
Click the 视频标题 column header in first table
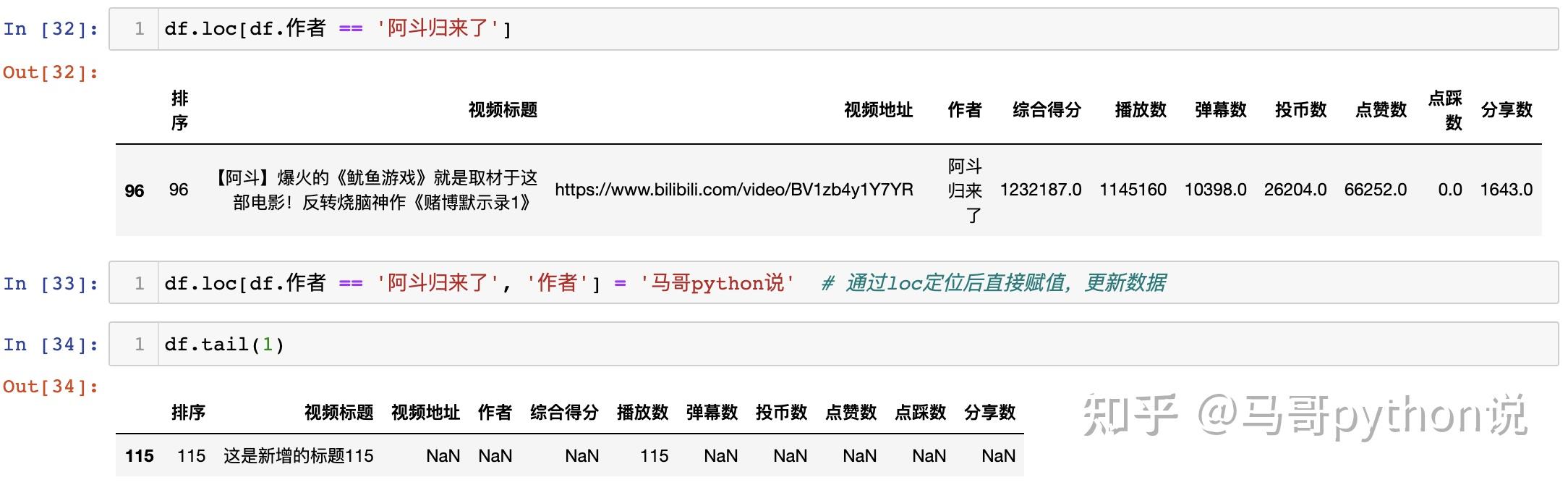503,110
